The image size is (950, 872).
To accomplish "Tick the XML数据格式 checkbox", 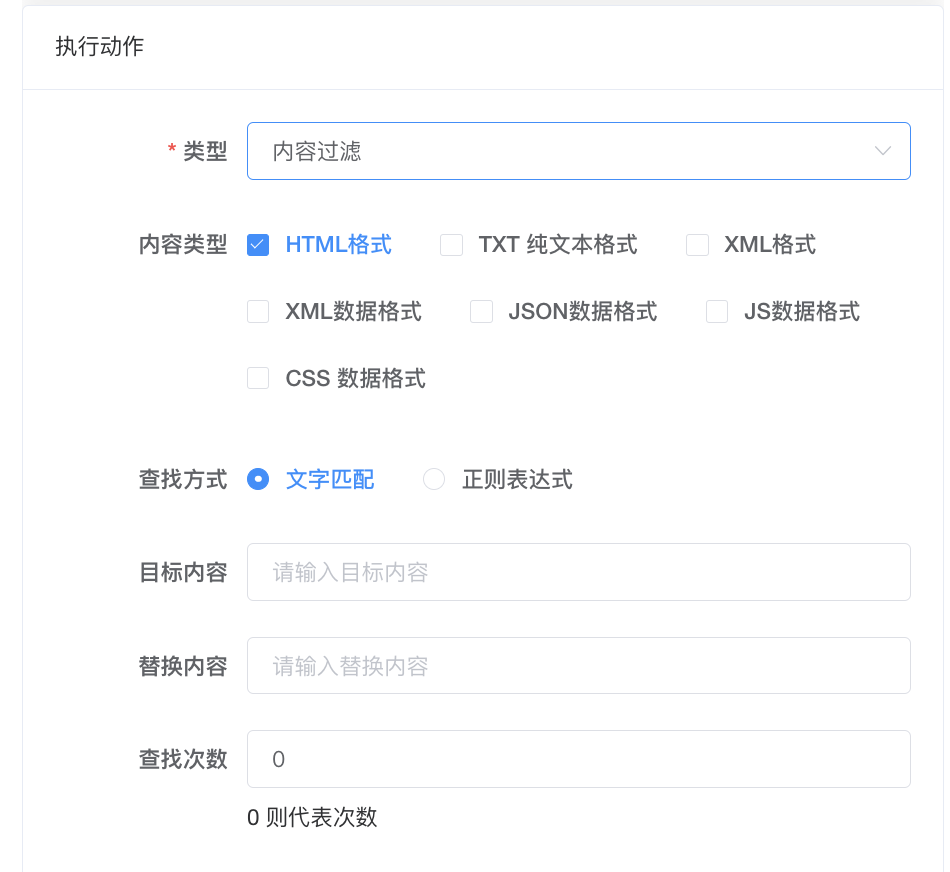I will [x=258, y=312].
